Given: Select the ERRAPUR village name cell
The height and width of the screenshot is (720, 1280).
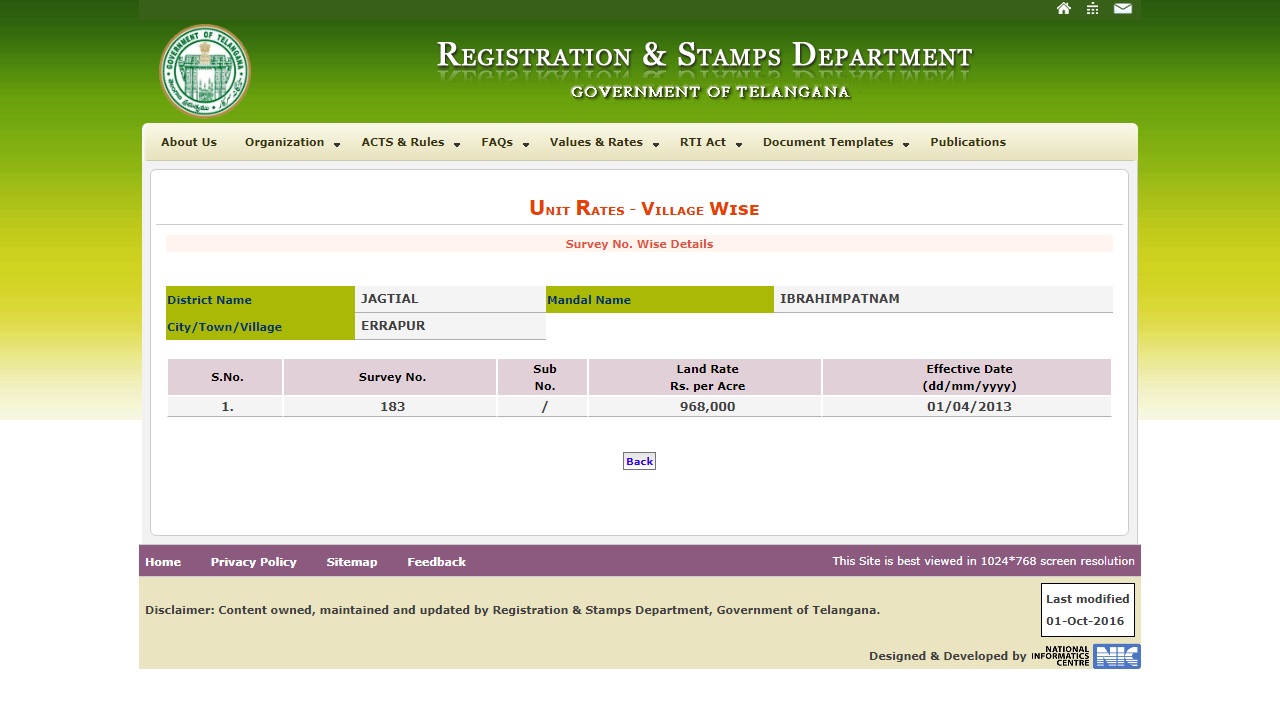Looking at the screenshot, I should click(390, 326).
